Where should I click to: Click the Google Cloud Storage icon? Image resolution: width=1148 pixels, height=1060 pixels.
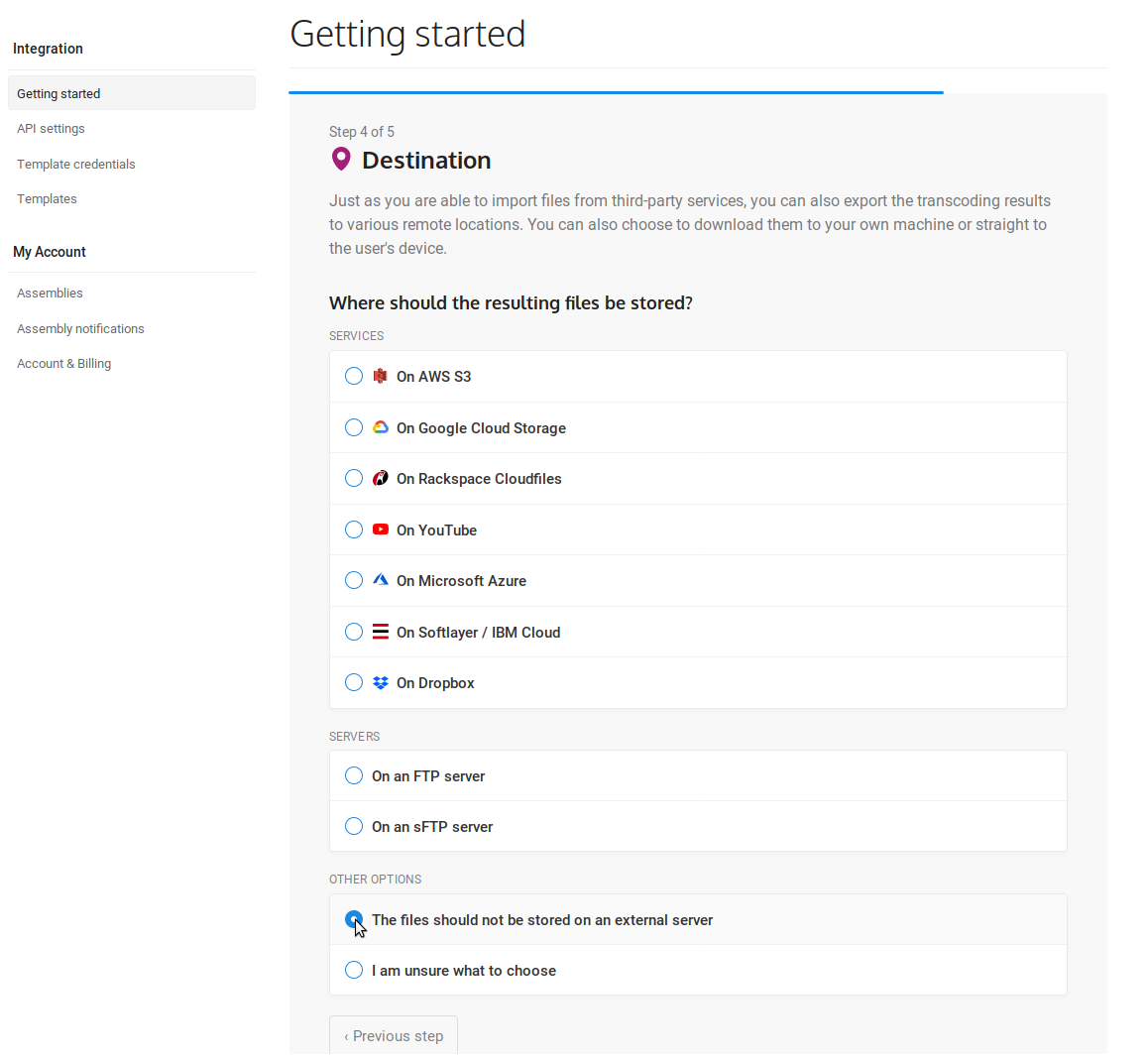380,427
